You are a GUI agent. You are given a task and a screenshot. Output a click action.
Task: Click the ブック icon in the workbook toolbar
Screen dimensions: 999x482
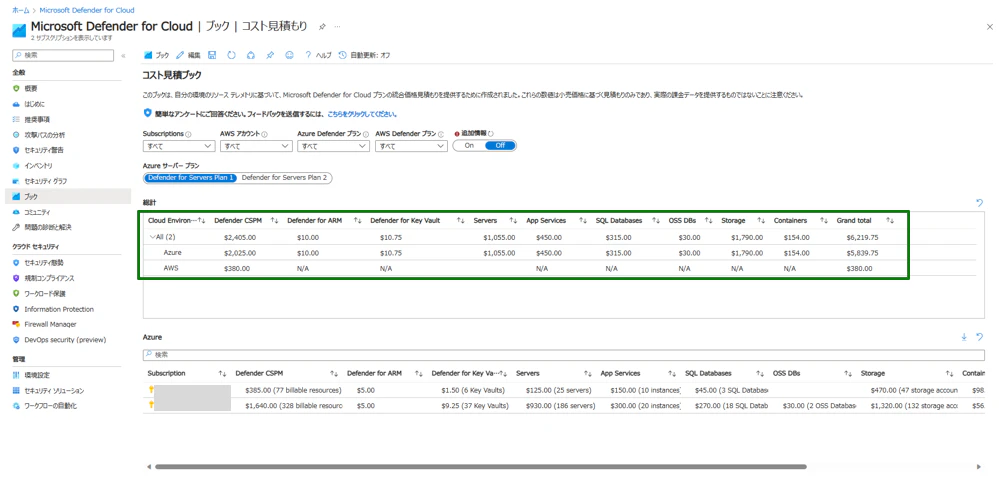pyautogui.click(x=148, y=55)
